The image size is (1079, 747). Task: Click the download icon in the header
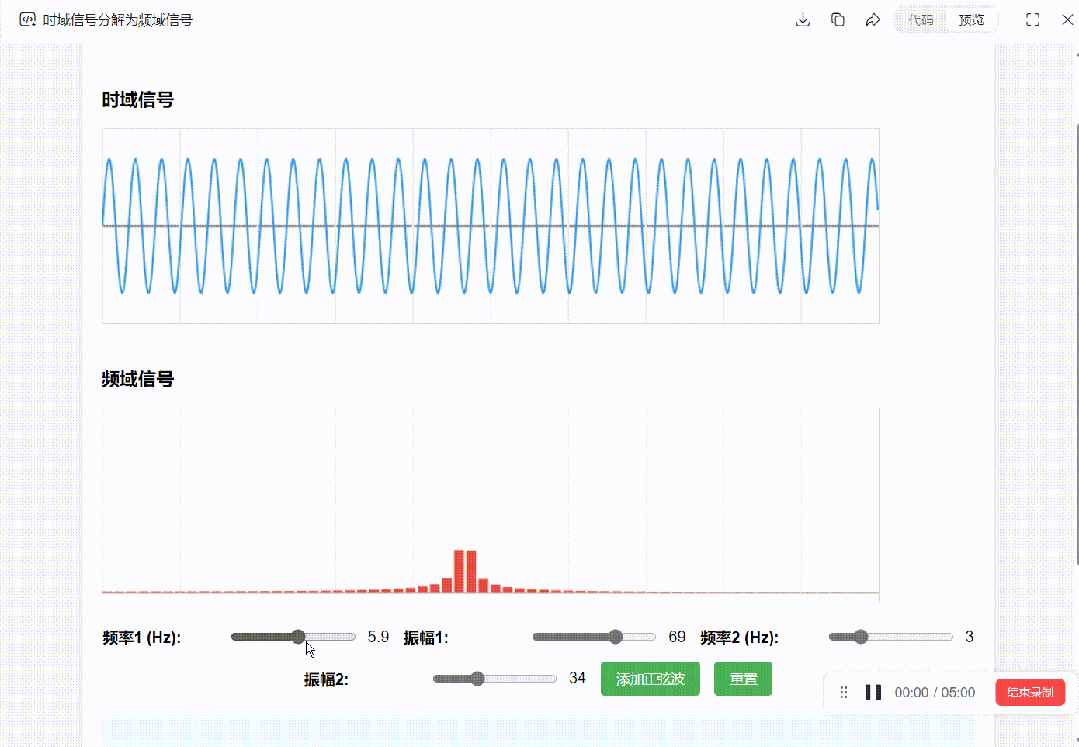coord(802,20)
